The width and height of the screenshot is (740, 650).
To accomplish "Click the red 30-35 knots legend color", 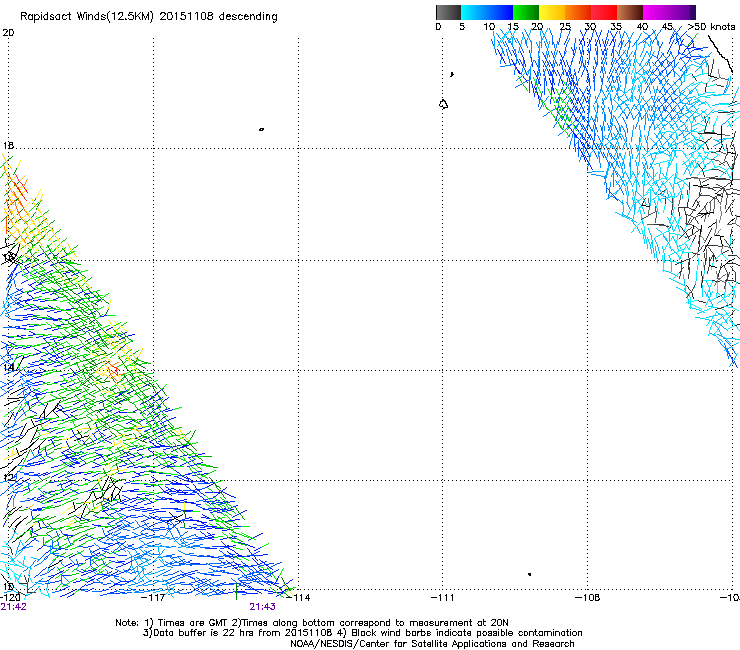I will 604,12.
